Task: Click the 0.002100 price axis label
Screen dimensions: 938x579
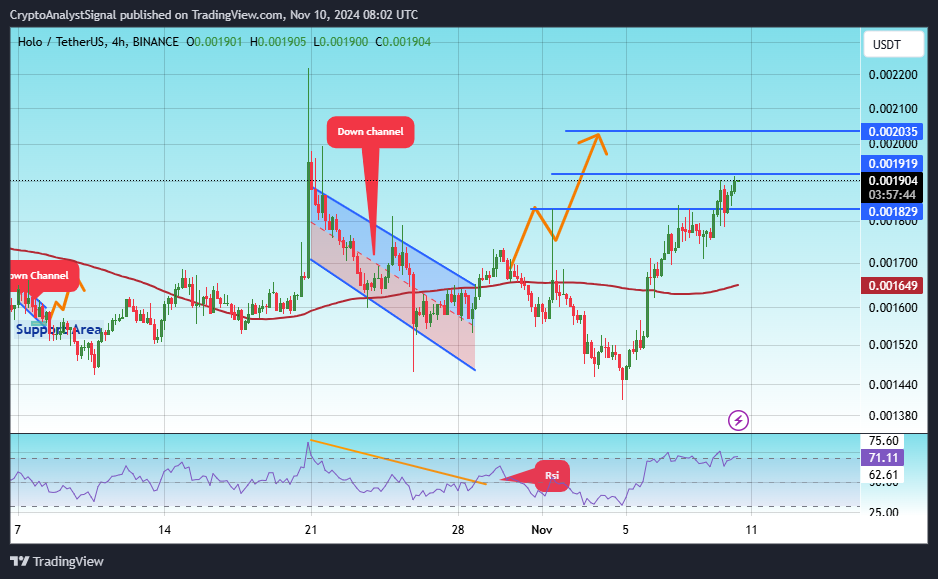Action: 893,109
